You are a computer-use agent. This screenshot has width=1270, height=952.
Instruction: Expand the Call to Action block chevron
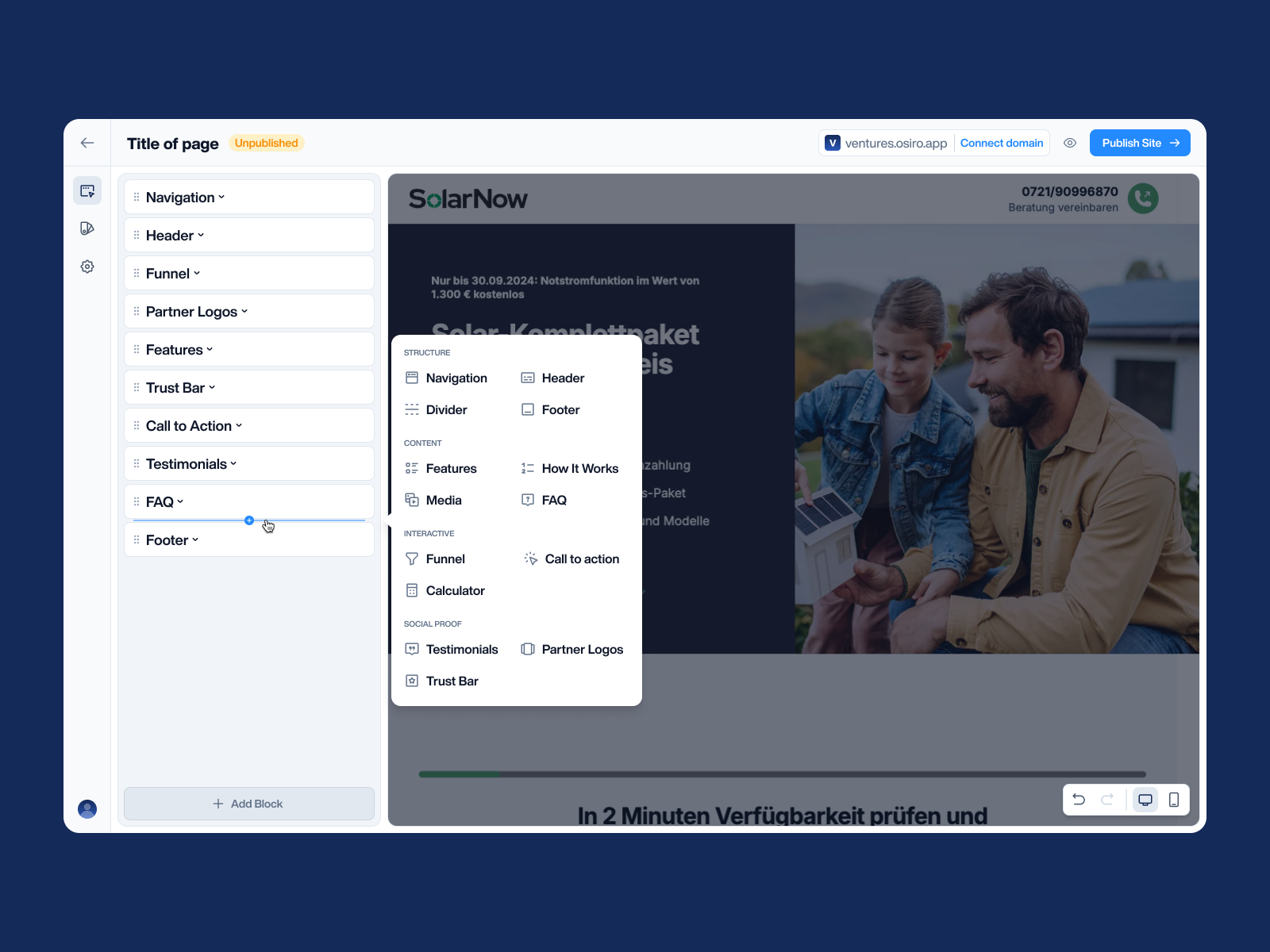pos(239,425)
